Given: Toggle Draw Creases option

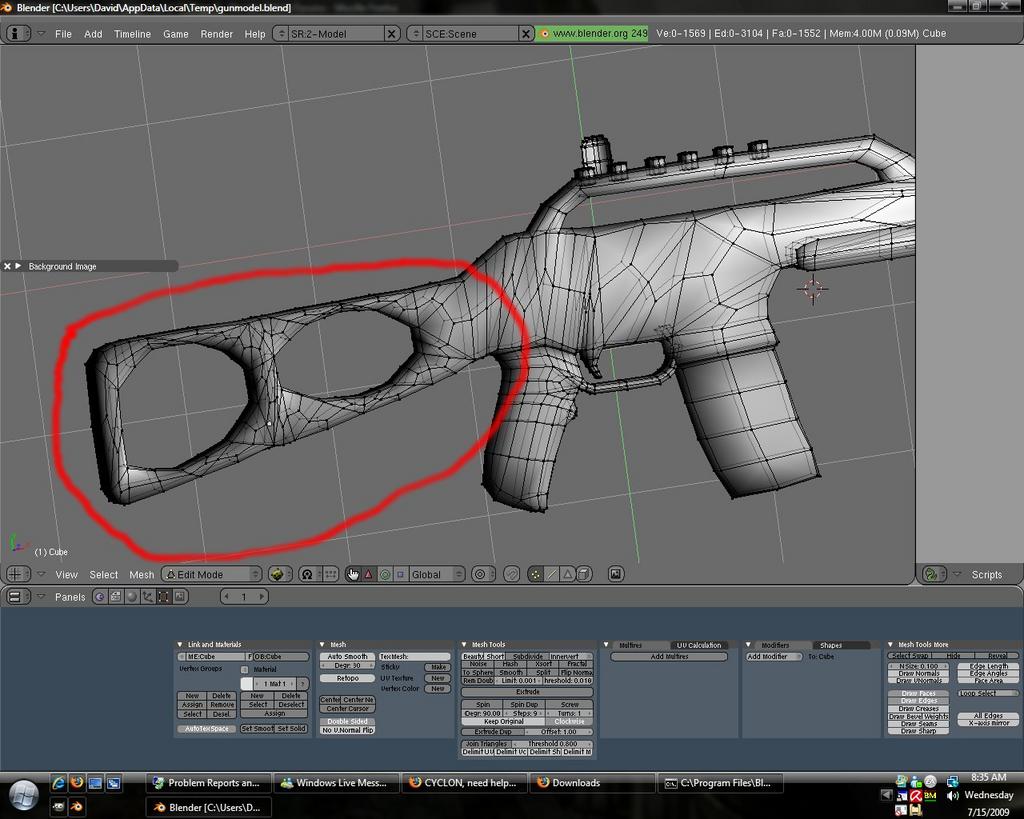Looking at the screenshot, I should (x=919, y=709).
